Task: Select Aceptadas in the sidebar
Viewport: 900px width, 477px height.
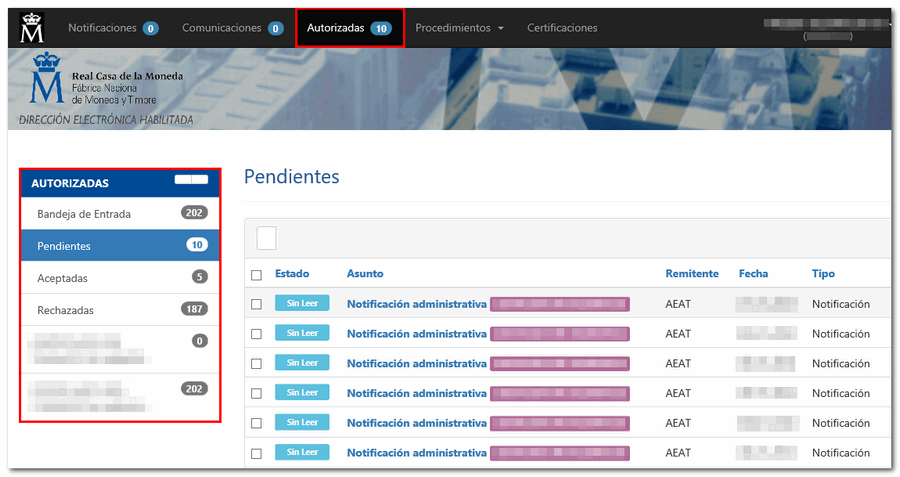Action: click(62, 278)
